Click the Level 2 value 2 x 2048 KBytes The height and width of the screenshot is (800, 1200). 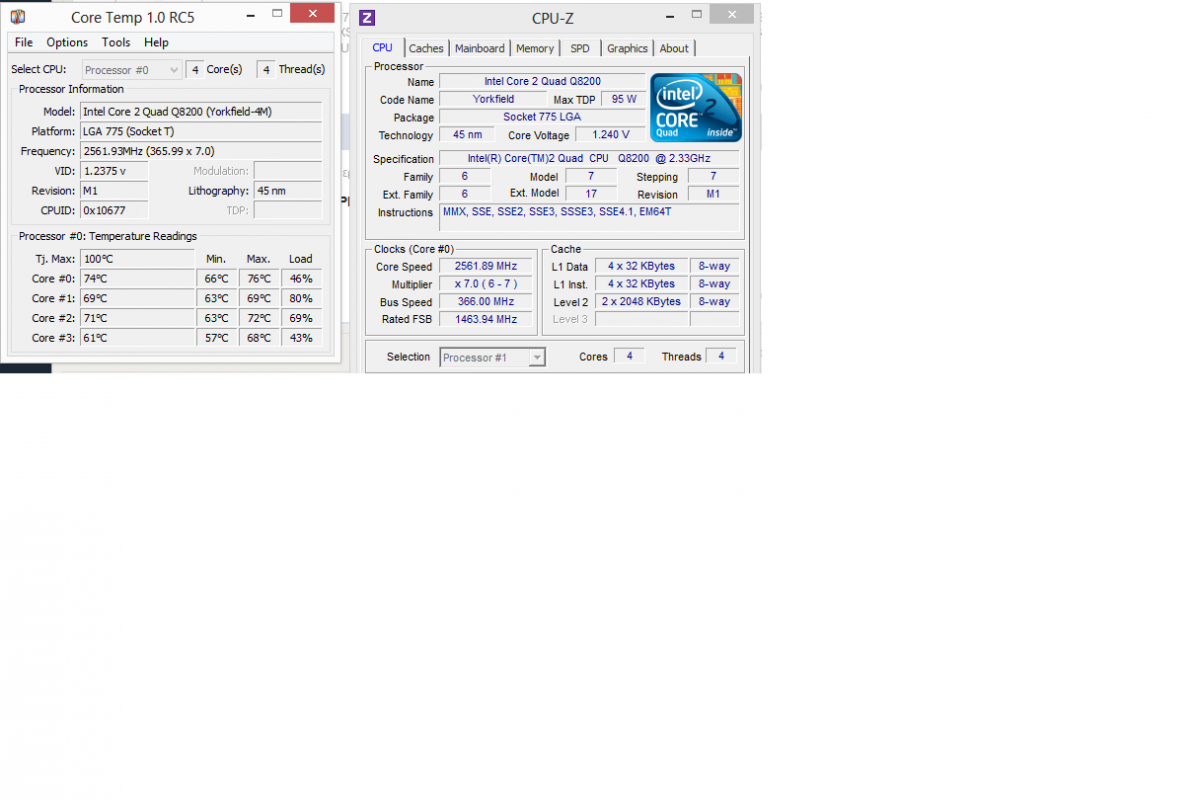(x=641, y=301)
